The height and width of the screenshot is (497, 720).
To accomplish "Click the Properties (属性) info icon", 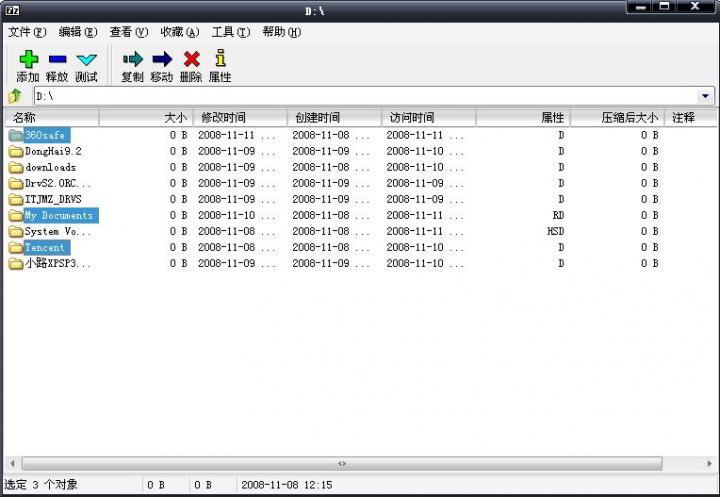I will pos(220,60).
